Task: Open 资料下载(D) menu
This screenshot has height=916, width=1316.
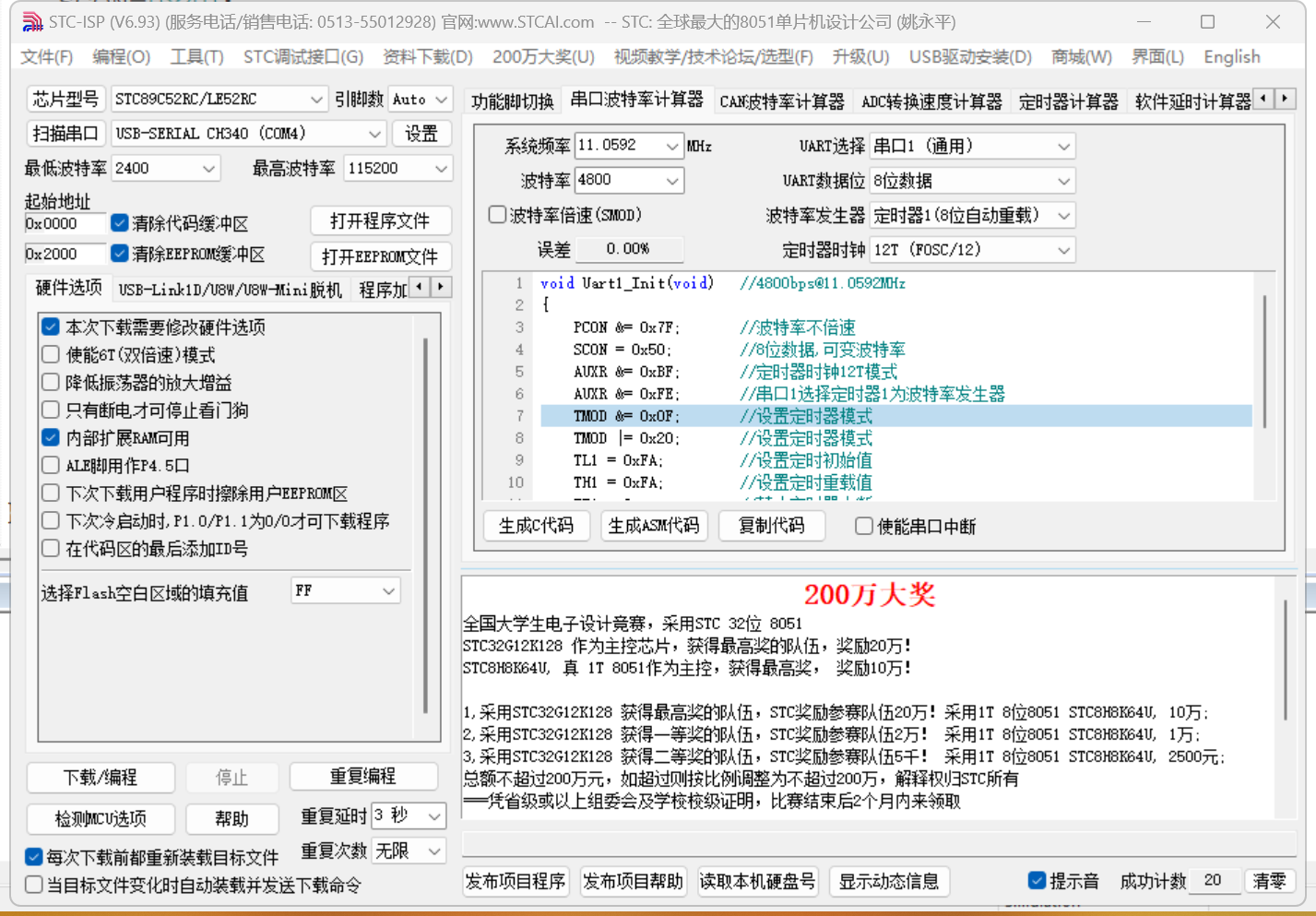Action: [428, 57]
